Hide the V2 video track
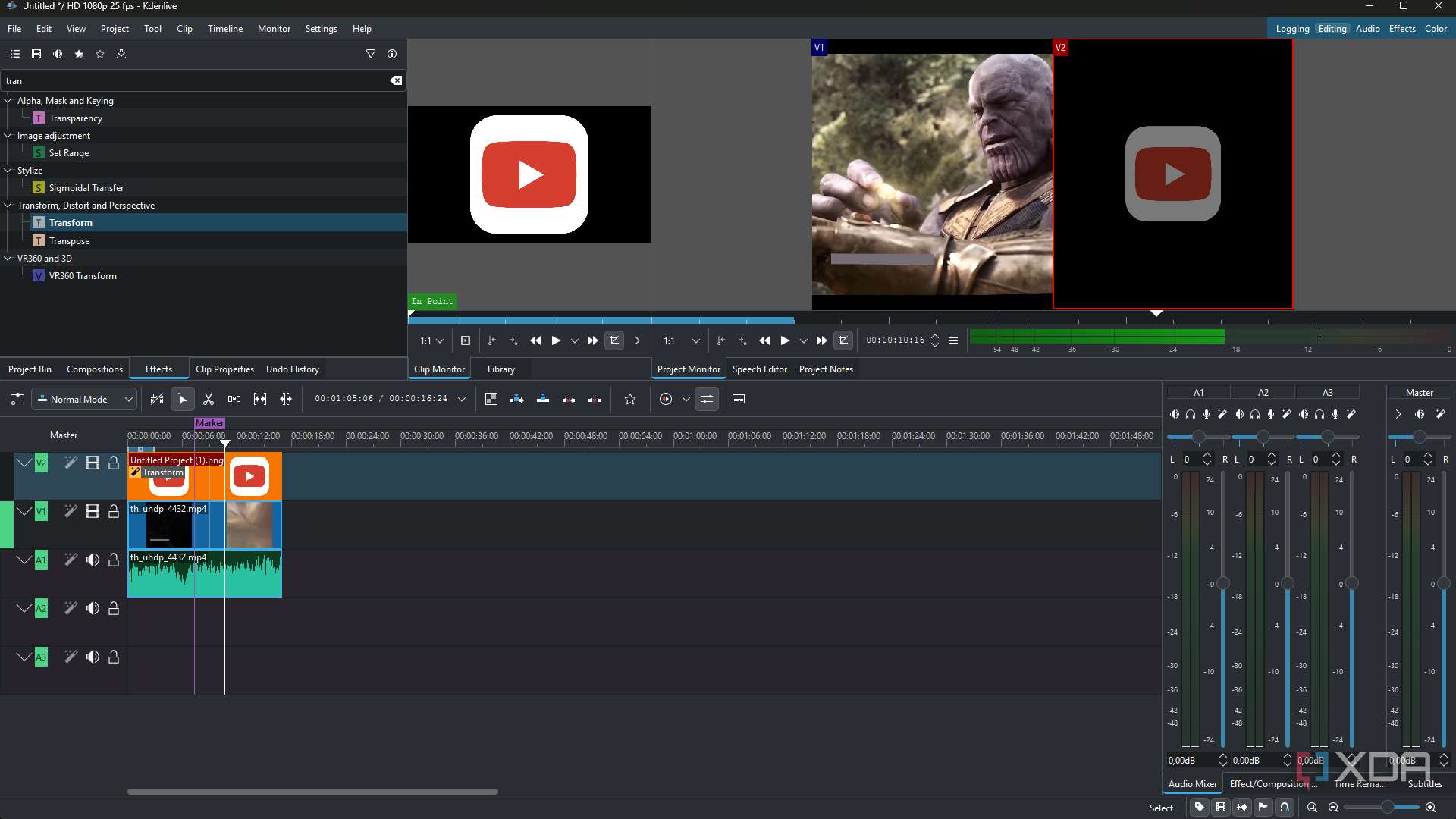Image resolution: width=1456 pixels, height=819 pixels. [93, 463]
